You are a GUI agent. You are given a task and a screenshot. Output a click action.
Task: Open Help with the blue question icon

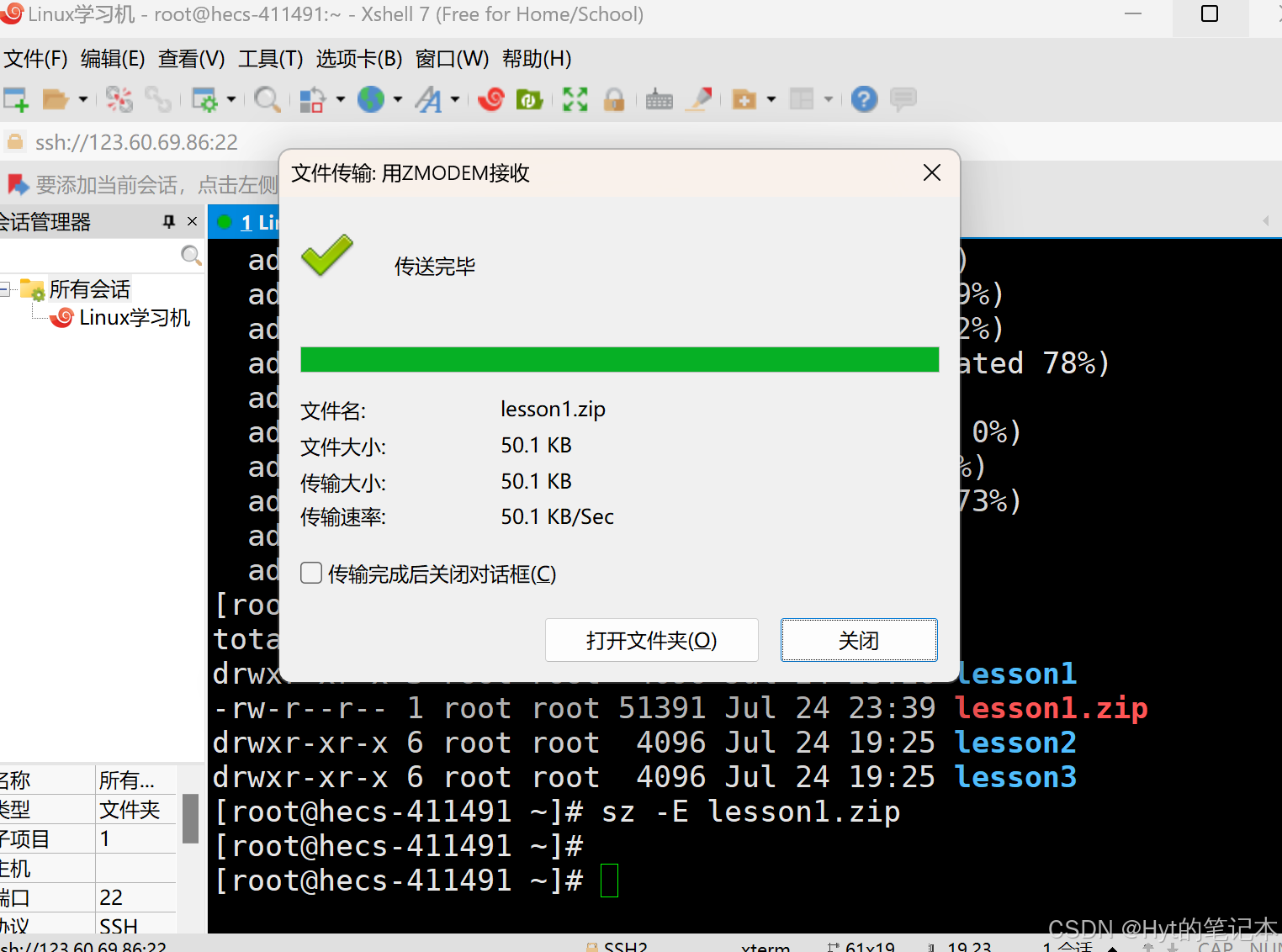point(864,99)
